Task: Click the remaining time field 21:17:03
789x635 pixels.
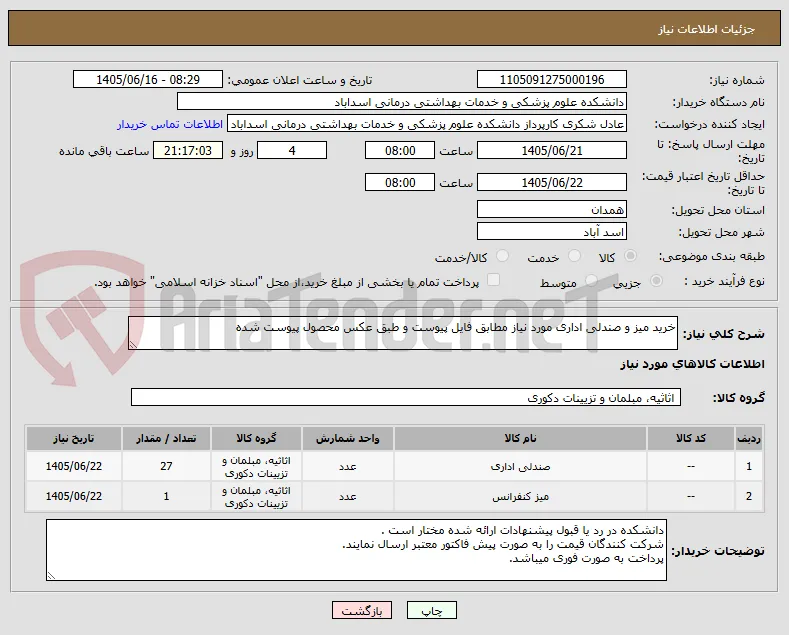Action: tap(188, 150)
